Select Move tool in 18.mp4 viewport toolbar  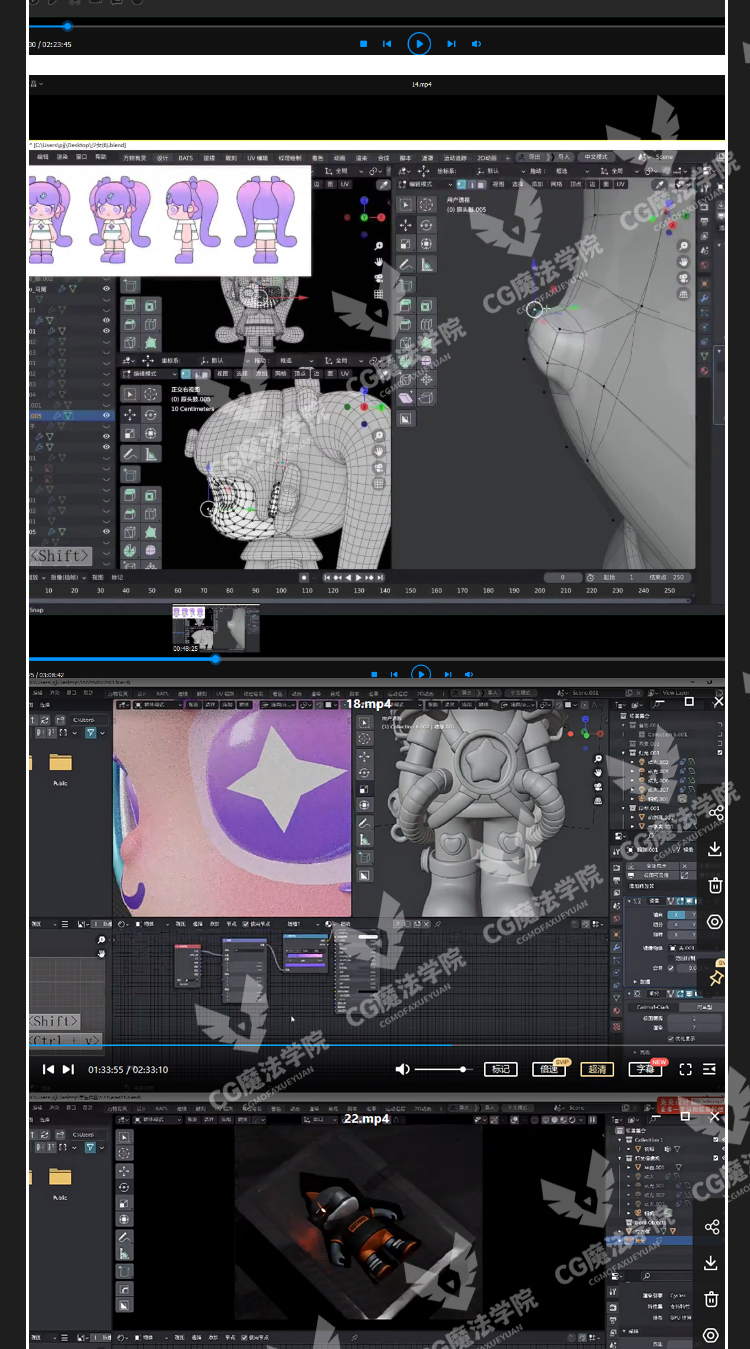pos(364,755)
